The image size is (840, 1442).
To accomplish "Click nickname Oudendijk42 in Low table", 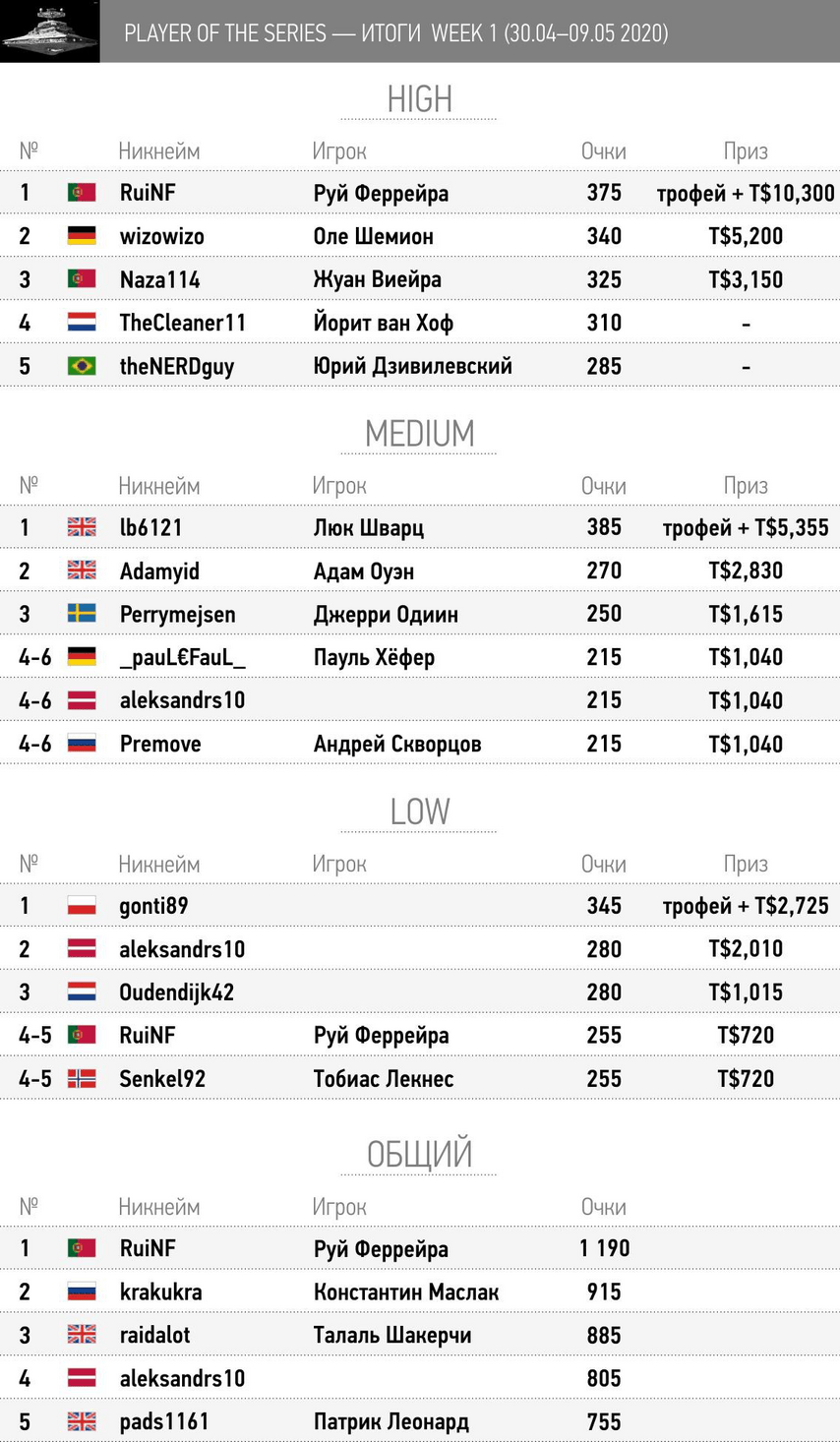I will tap(177, 992).
